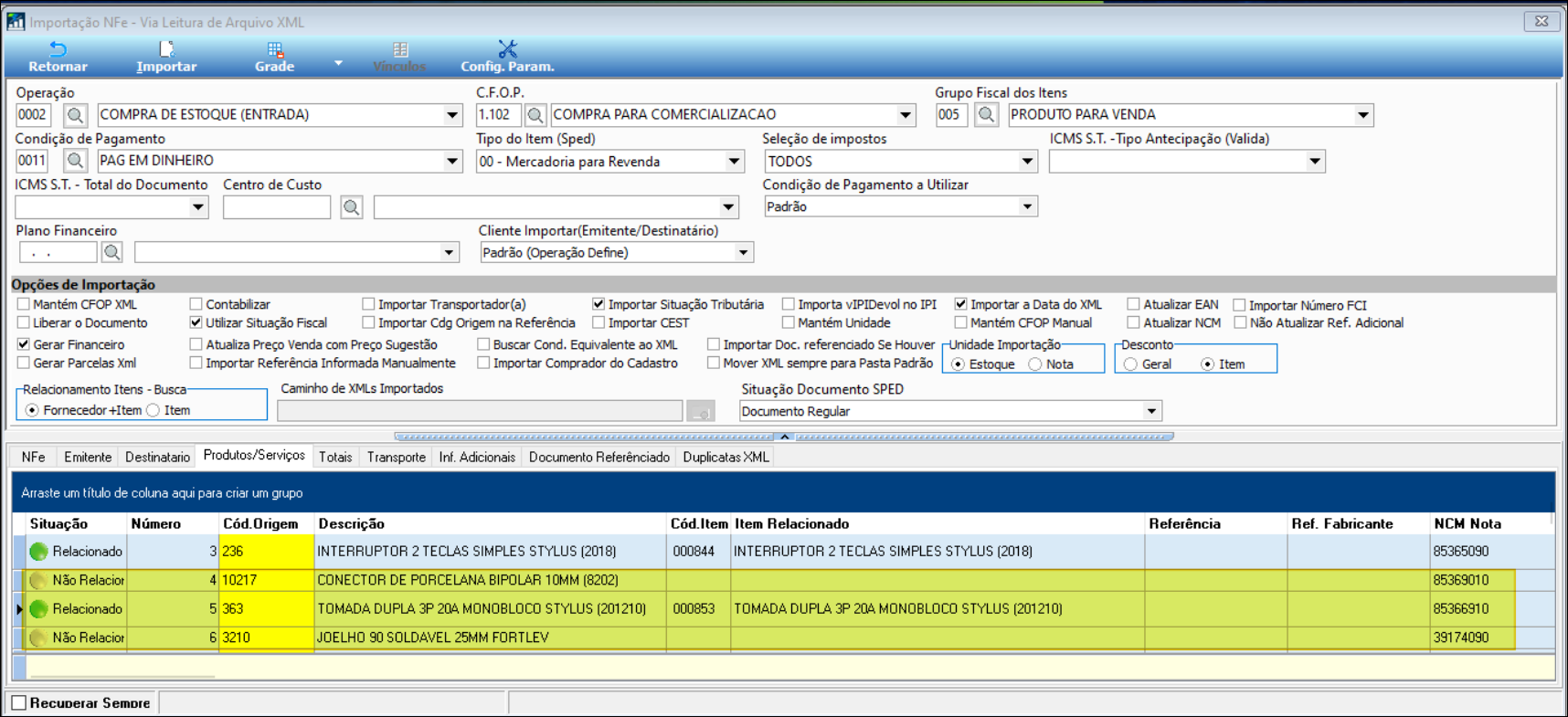Uncheck Gerar Financeiro option
This screenshot has height=717, width=1568.
(24, 344)
